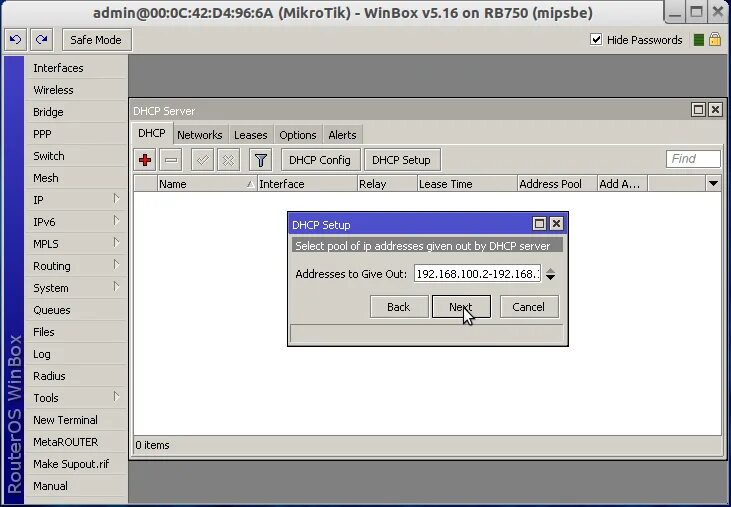731x507 pixels.
Task: Open New Terminal from the sidebar
Action: (x=76, y=420)
